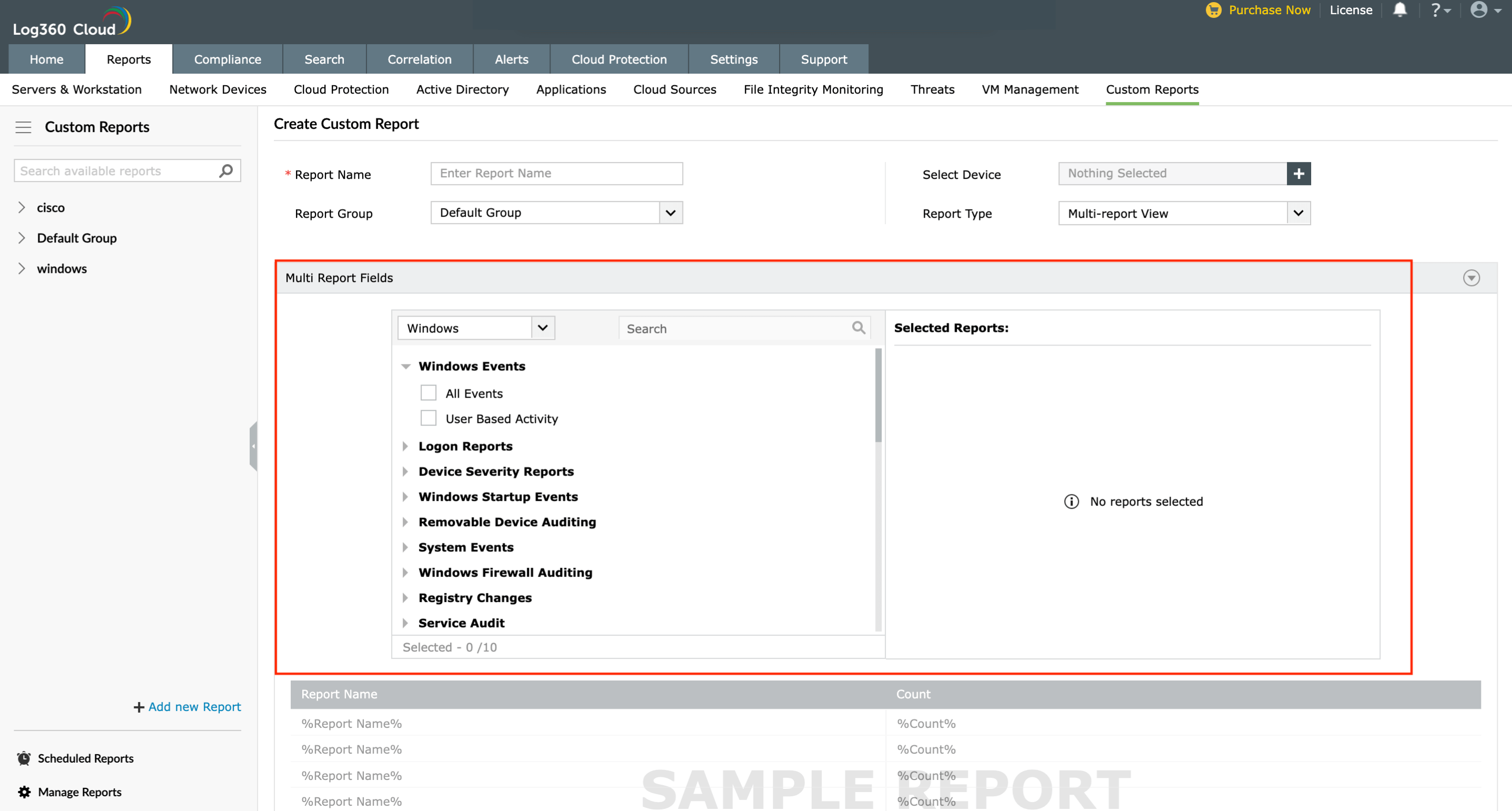Open the help question mark menu
This screenshot has width=1512, height=811.
1439,10
